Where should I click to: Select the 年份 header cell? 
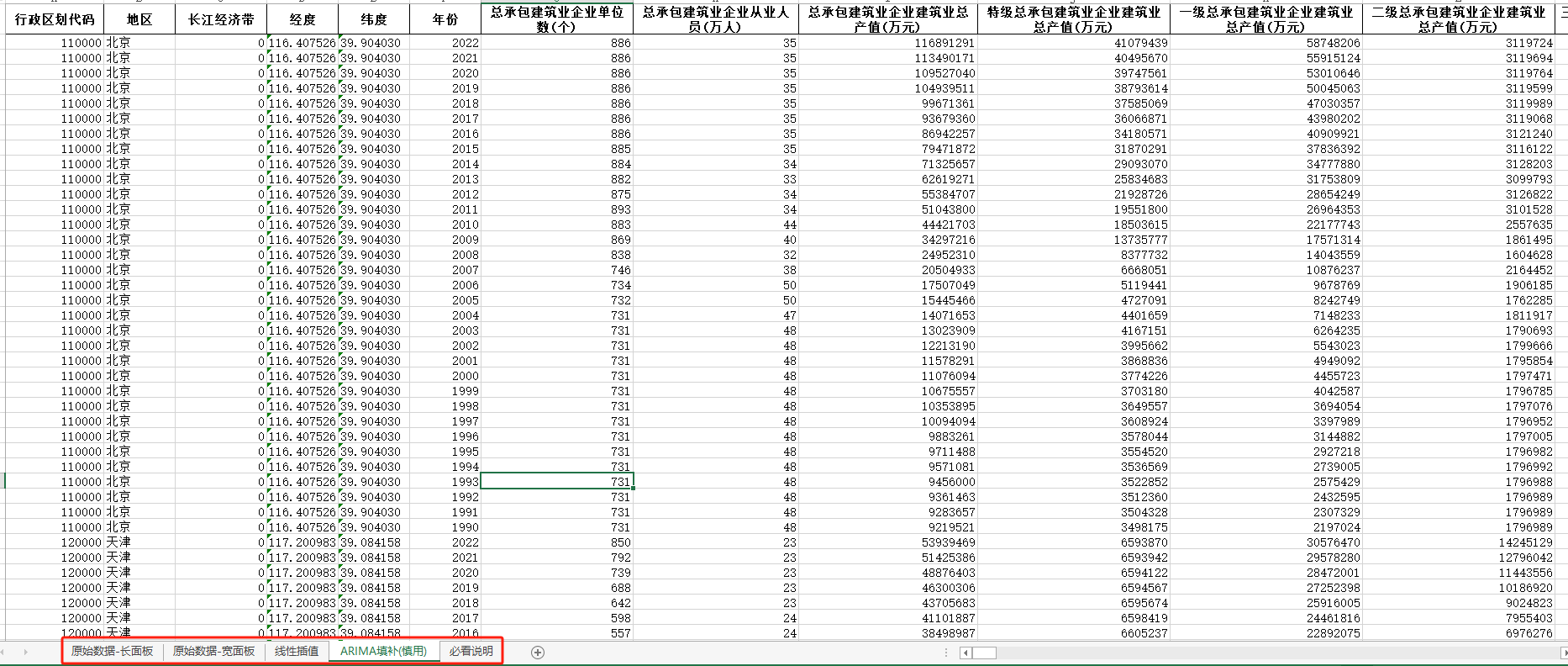(445, 19)
